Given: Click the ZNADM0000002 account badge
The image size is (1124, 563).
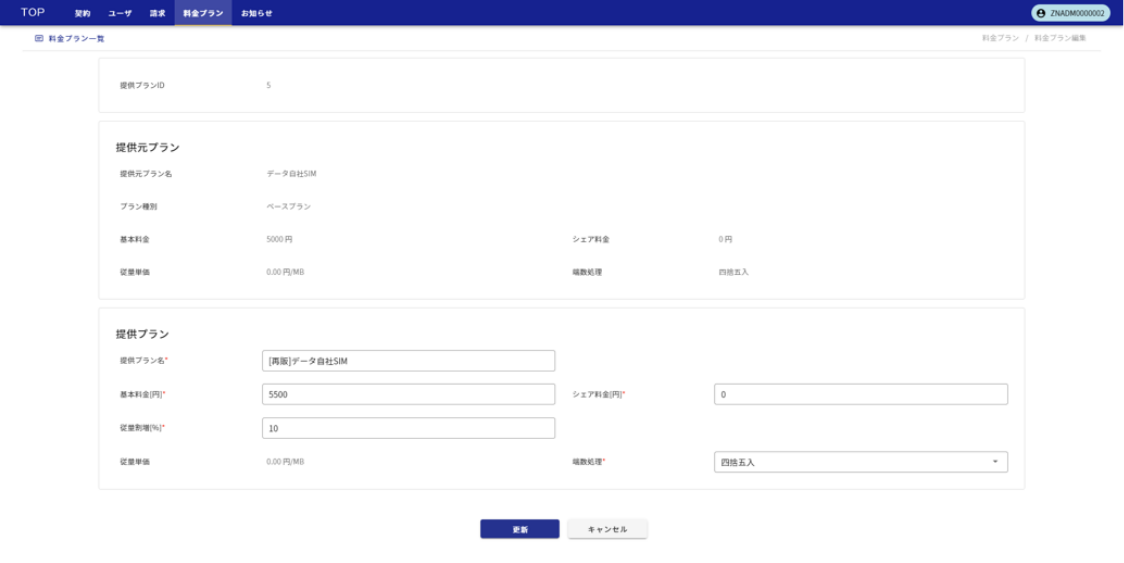Looking at the screenshot, I should tap(1070, 13).
